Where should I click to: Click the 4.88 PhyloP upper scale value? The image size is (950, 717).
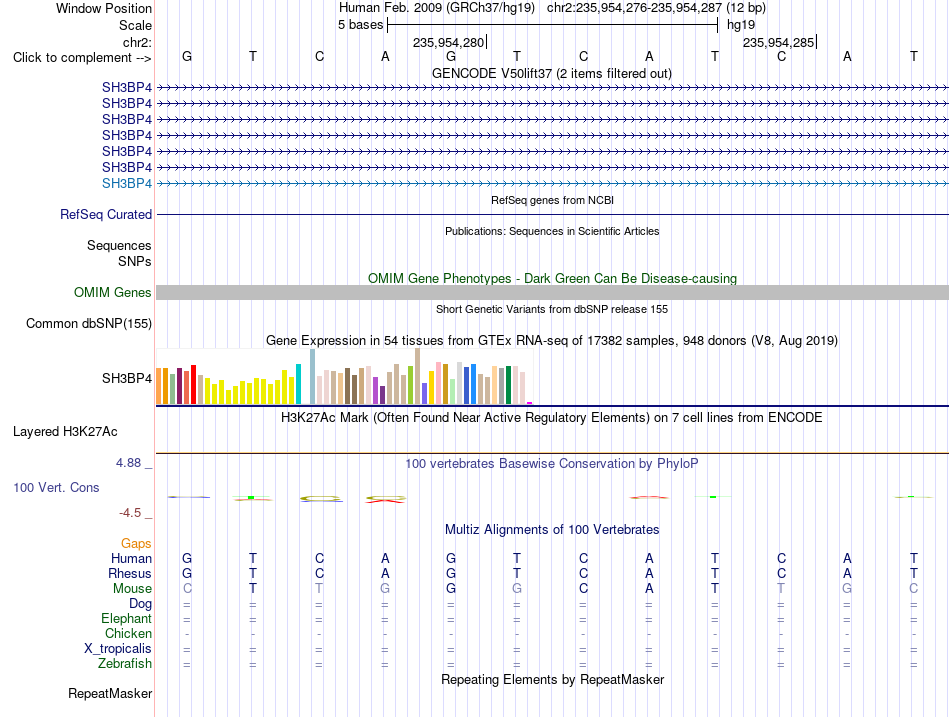(x=128, y=463)
